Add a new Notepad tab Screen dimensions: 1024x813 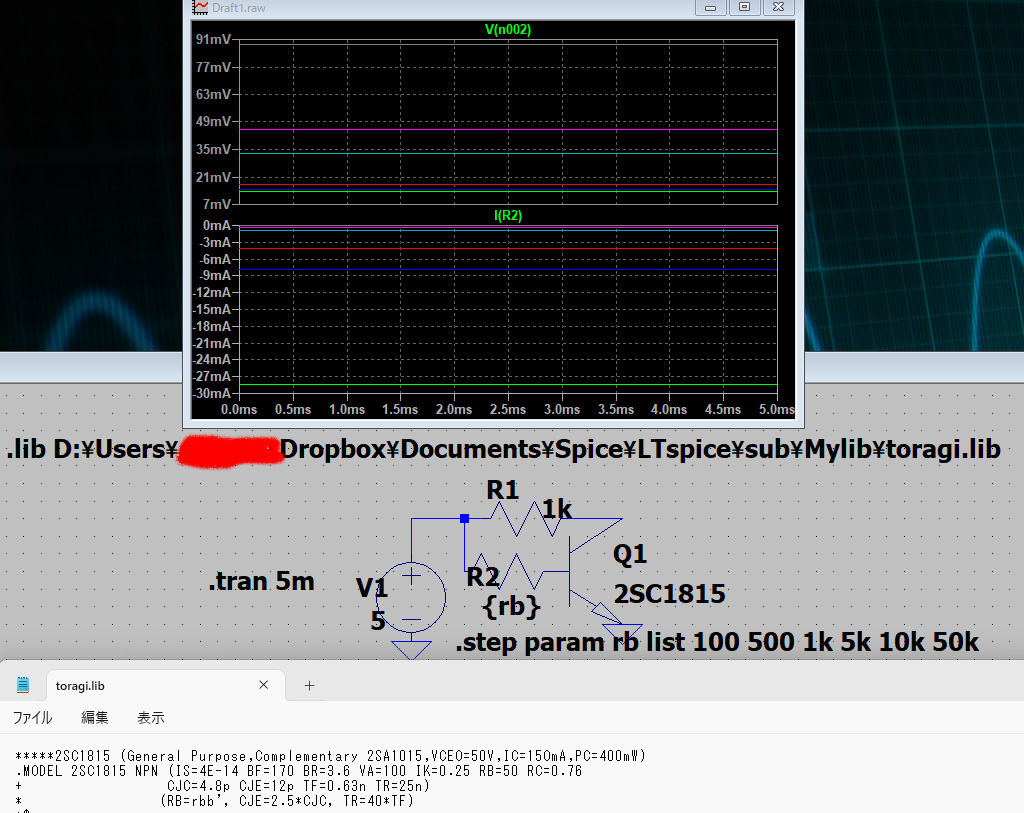[309, 686]
